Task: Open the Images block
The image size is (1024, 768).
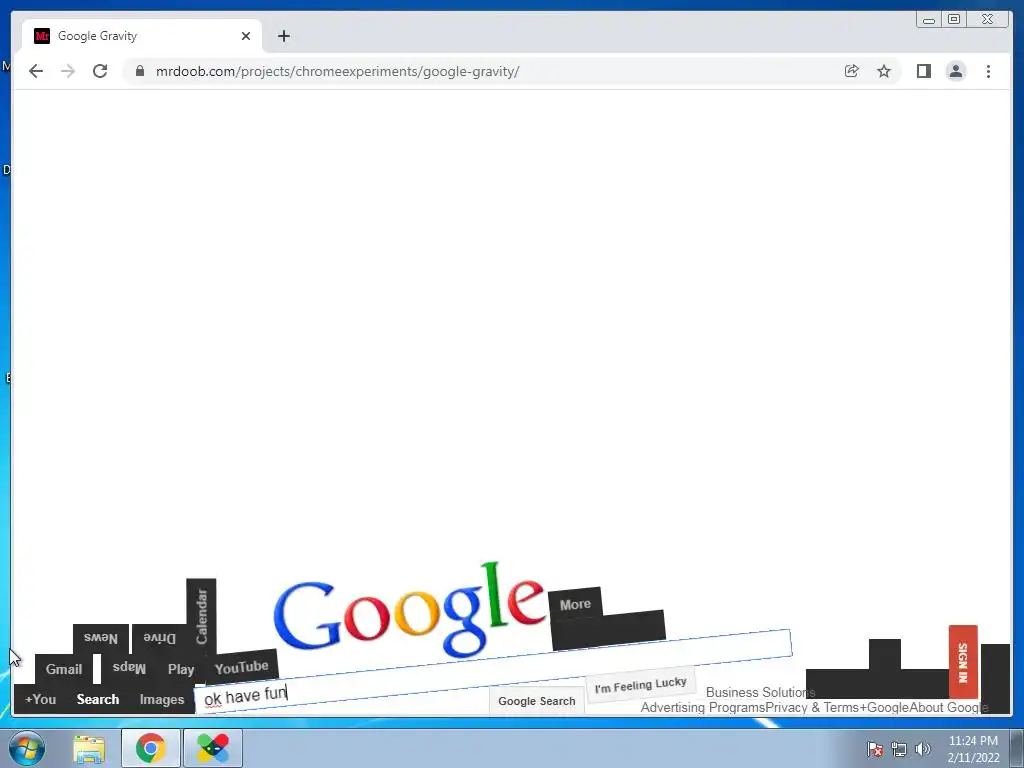Action: [162, 699]
